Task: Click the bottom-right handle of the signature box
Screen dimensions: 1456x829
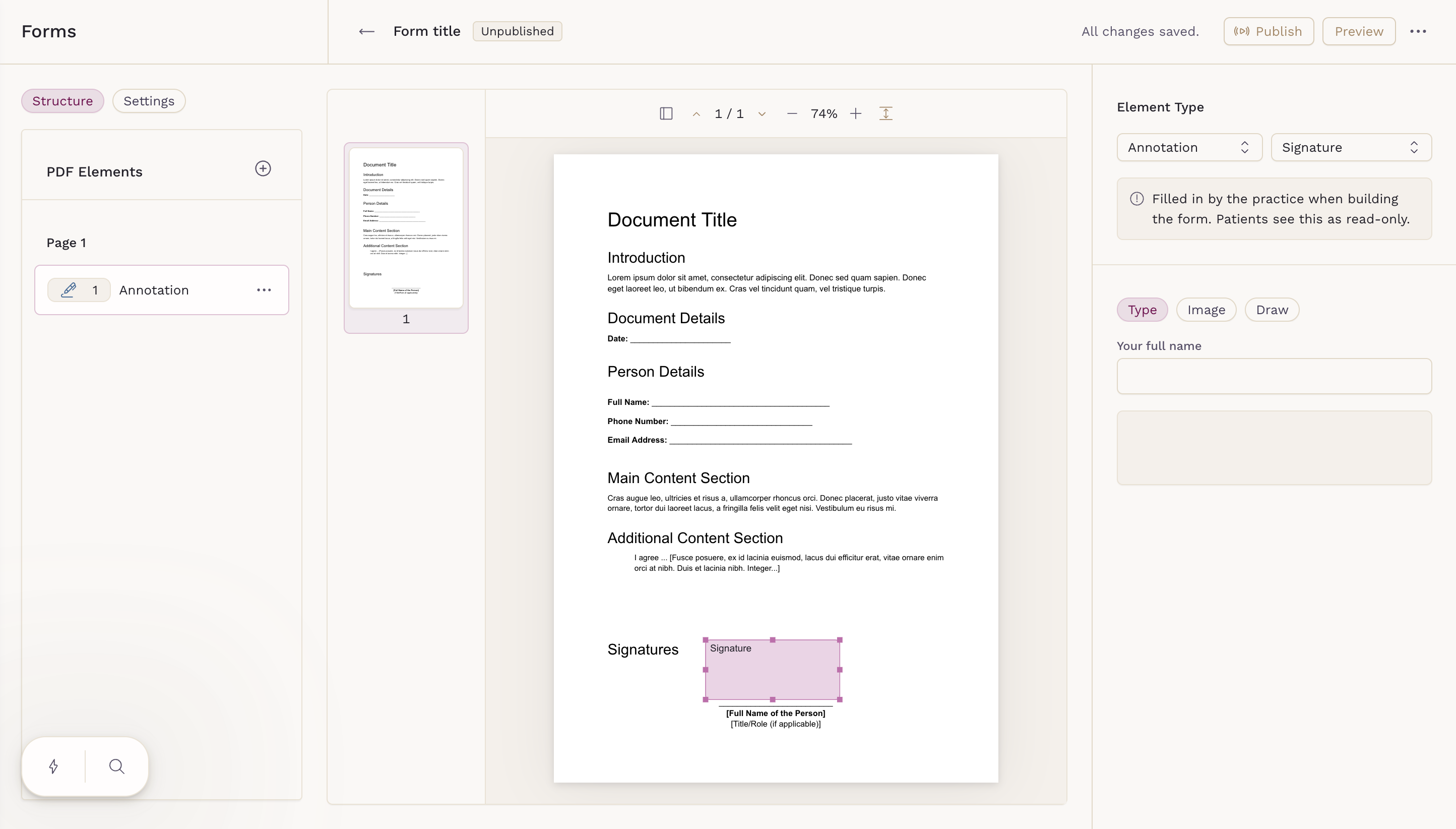Action: pyautogui.click(x=839, y=699)
